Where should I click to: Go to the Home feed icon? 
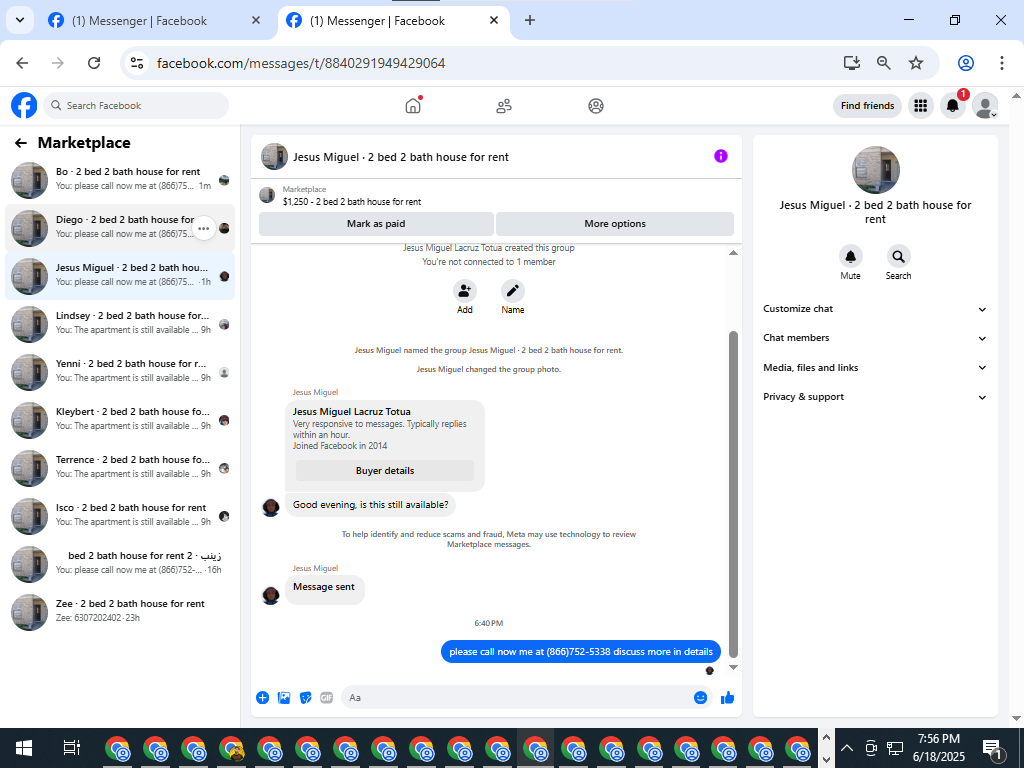(x=413, y=106)
